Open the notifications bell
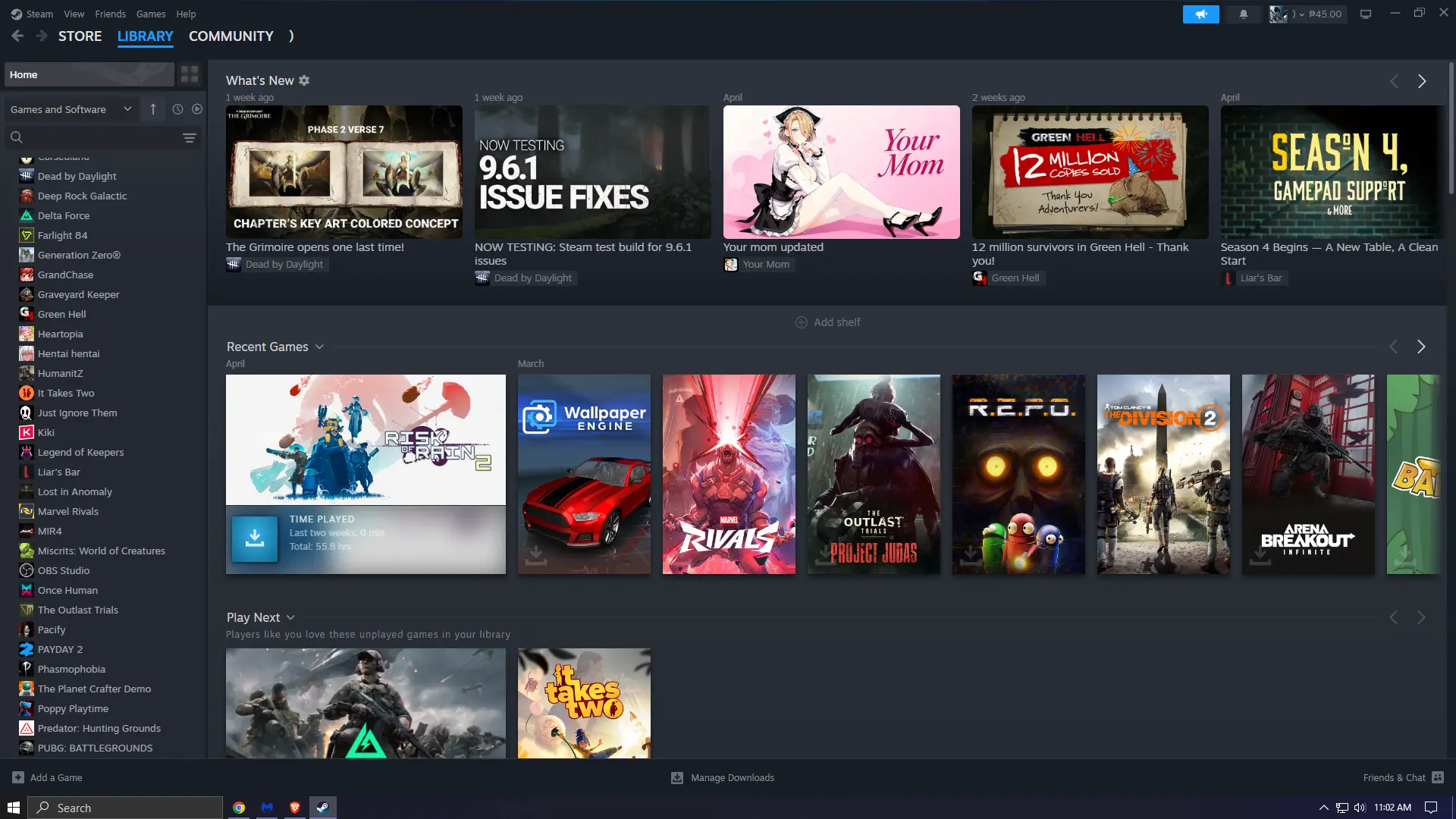This screenshot has width=1456, height=819. tap(1244, 14)
